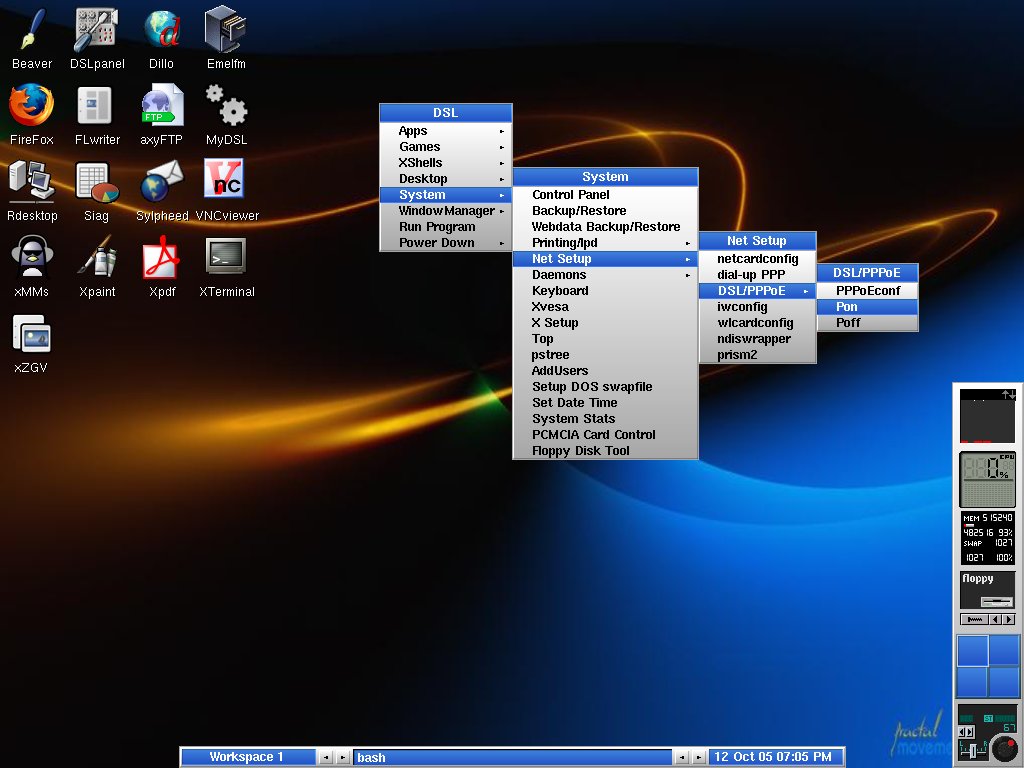Select Backup/Restore in the System menu
Image resolution: width=1024 pixels, height=768 pixels.
pos(605,211)
